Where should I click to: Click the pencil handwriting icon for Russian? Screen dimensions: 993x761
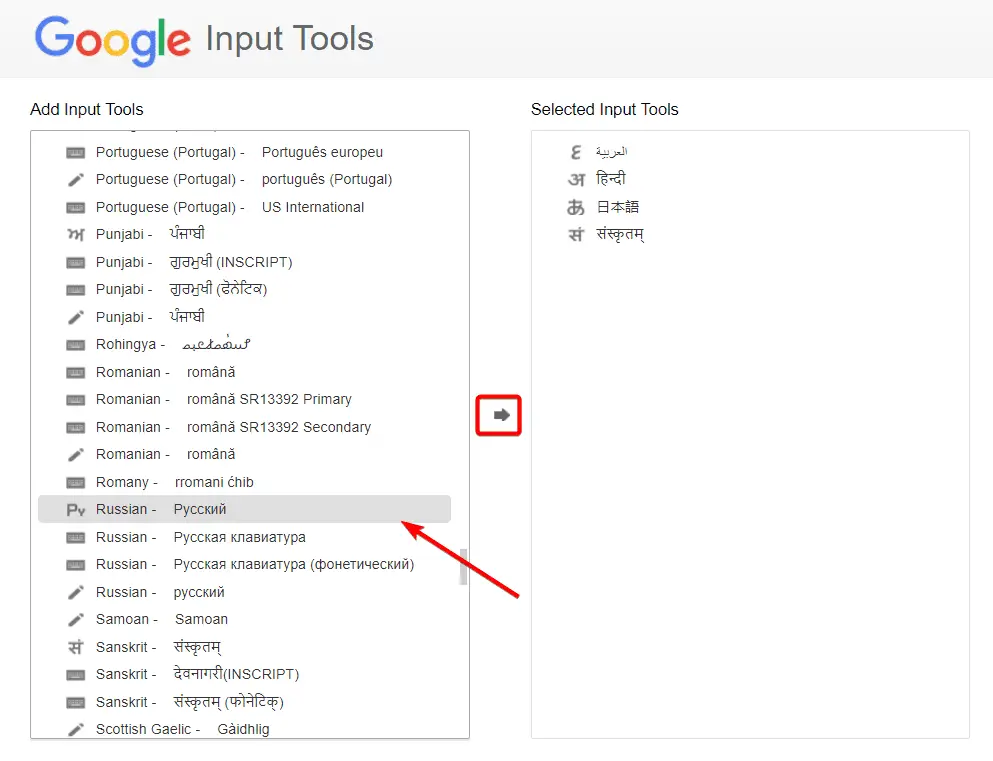(75, 593)
